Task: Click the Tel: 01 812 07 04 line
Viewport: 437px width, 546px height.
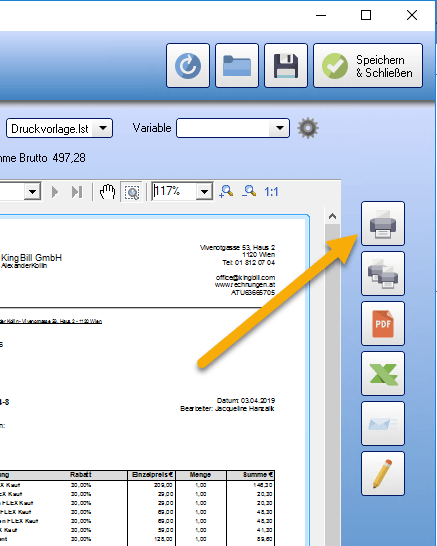Action: [x=249, y=262]
